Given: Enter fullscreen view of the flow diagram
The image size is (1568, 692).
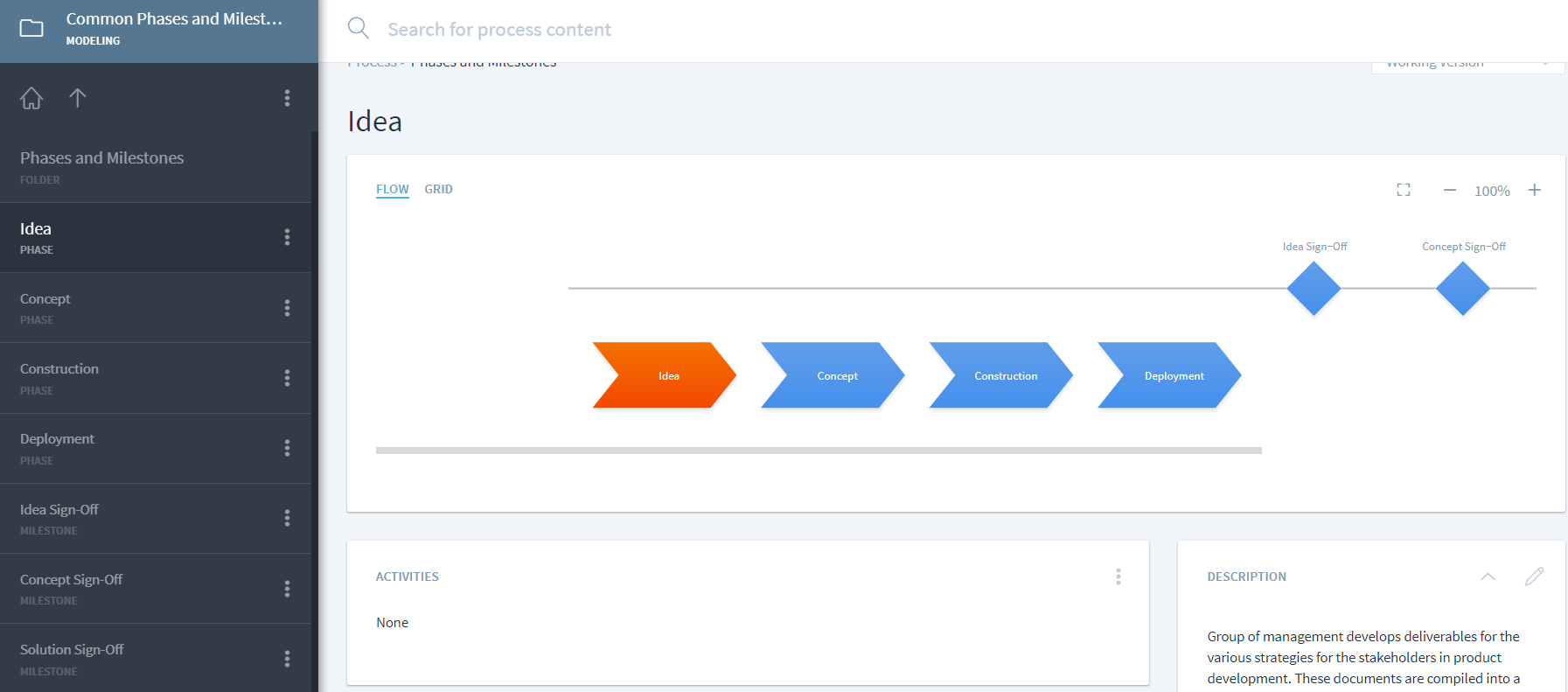Looking at the screenshot, I should pyautogui.click(x=1403, y=189).
